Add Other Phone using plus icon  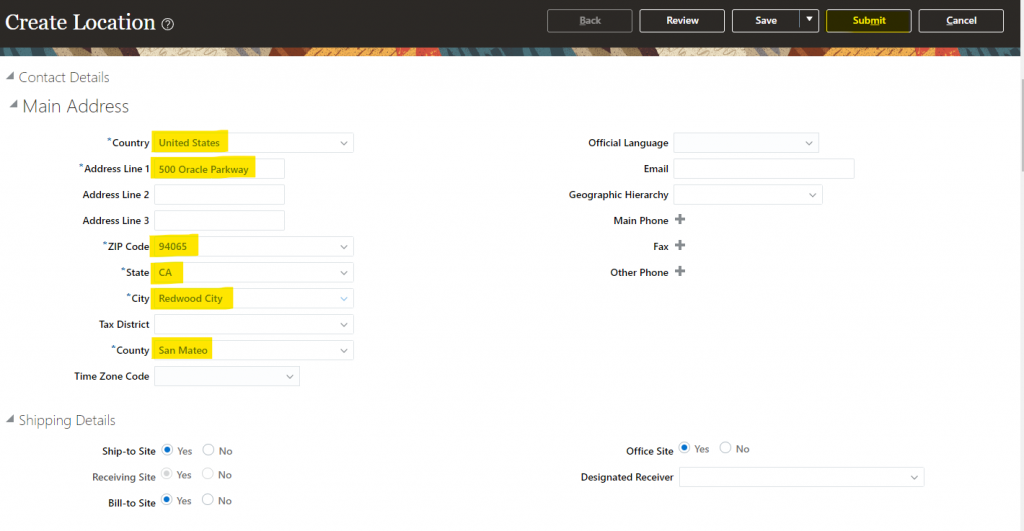click(x=680, y=272)
